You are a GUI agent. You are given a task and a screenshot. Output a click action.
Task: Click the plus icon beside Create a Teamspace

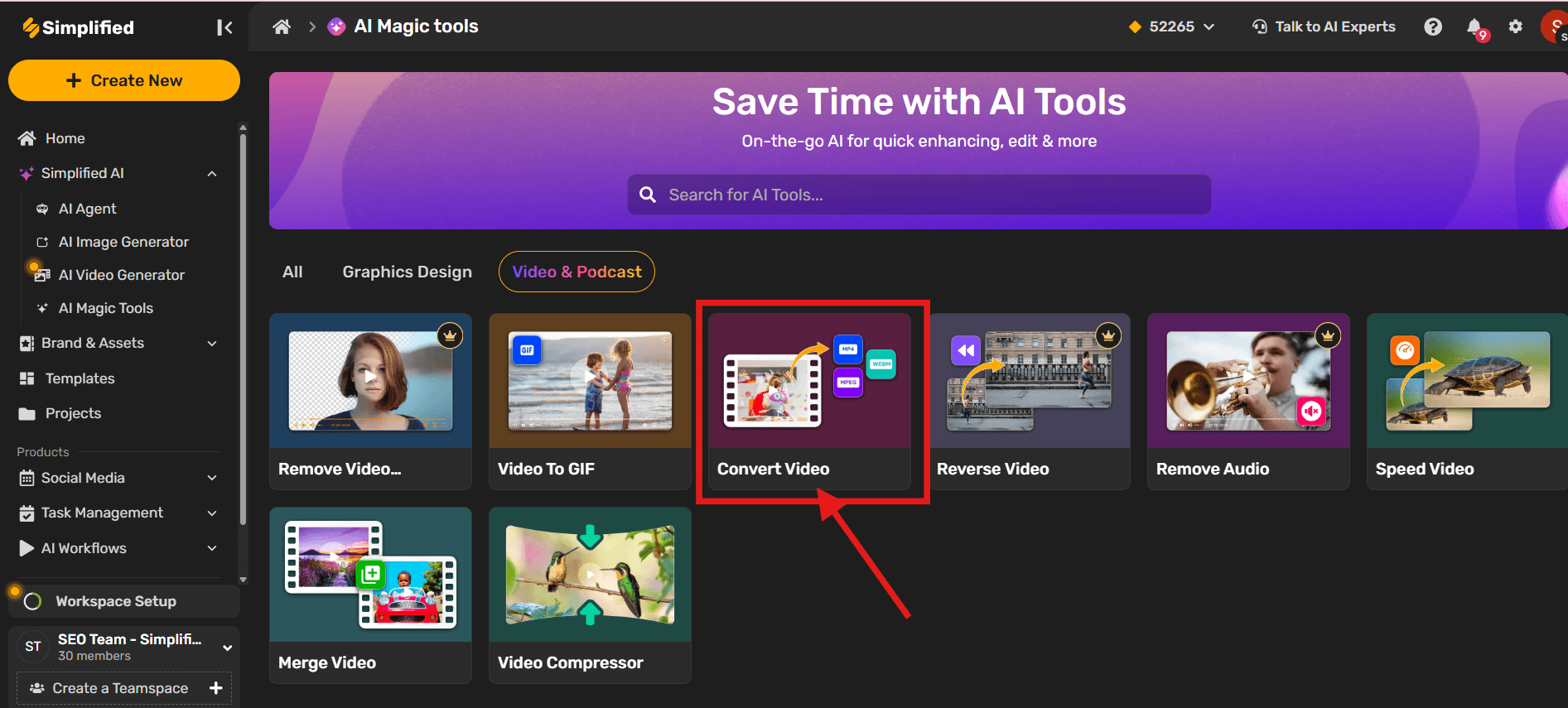coord(216,688)
